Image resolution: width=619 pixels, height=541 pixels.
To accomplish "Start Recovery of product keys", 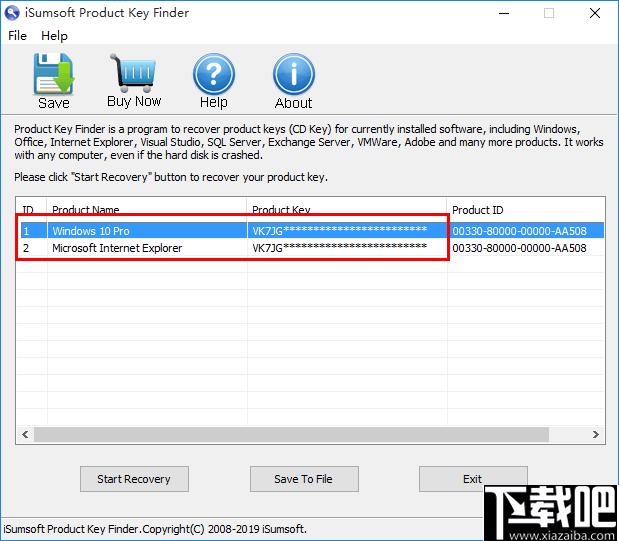I will 134,479.
